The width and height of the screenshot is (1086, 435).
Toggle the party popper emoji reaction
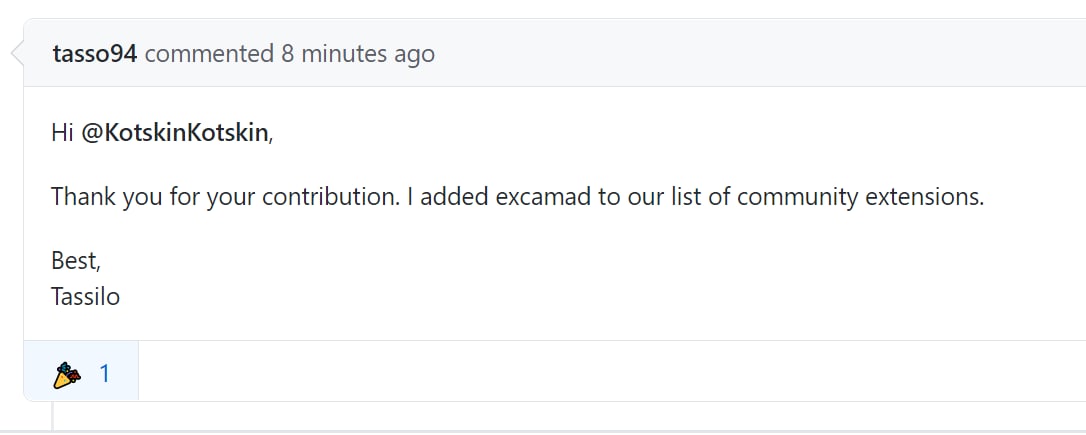(81, 375)
